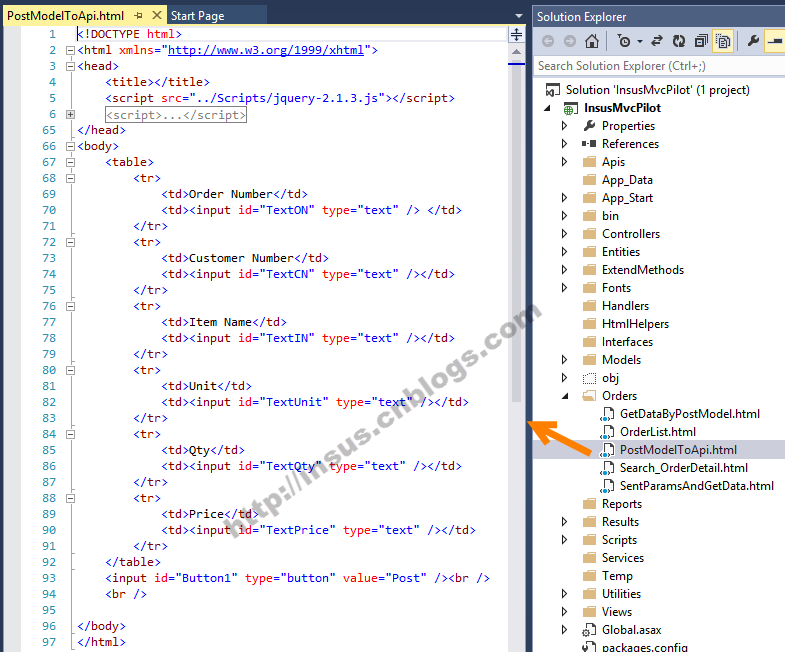Open the Pending Changes Filter clock icon
The width and height of the screenshot is (785, 652).
pos(624,41)
